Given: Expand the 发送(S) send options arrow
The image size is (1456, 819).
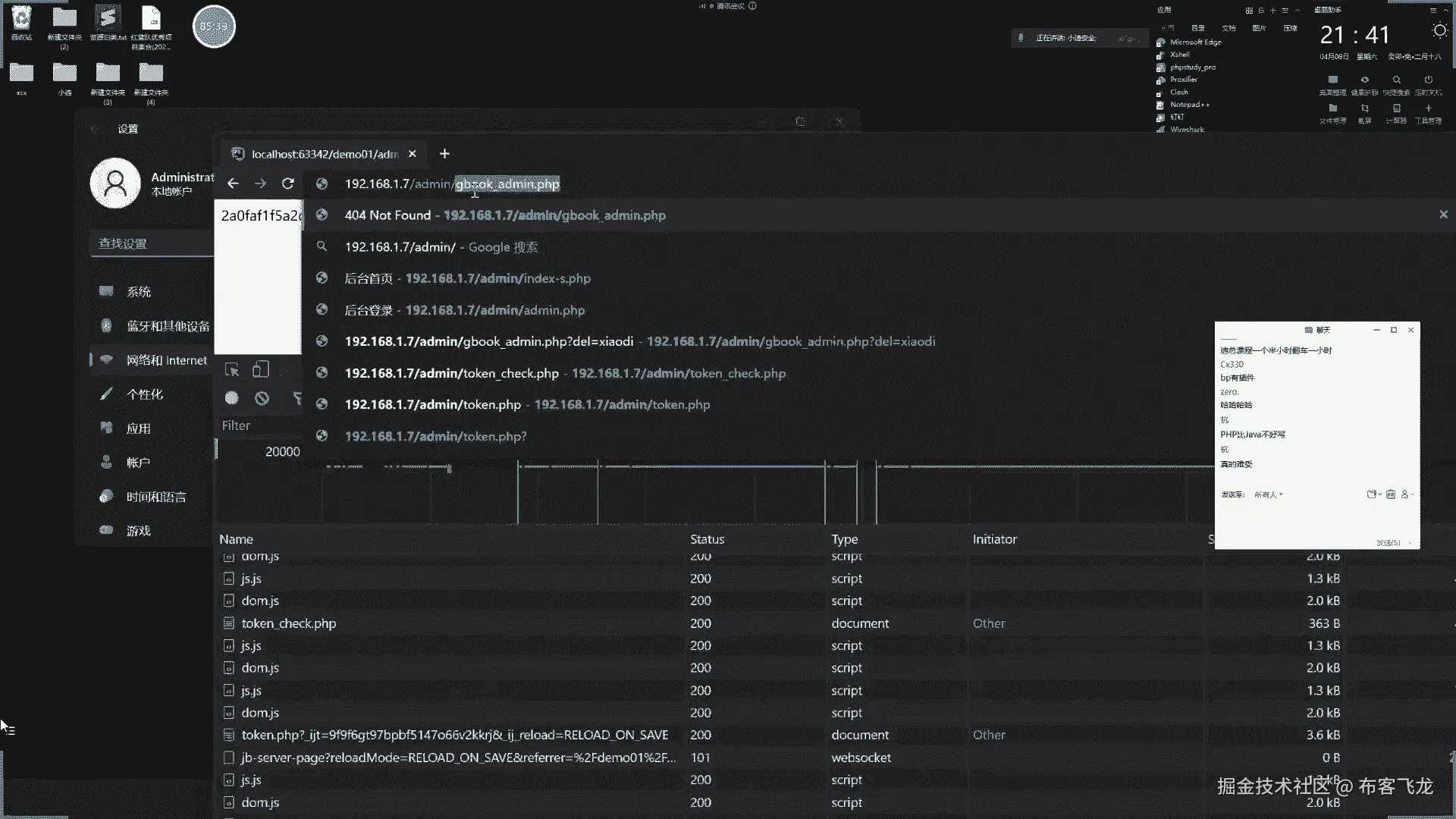Looking at the screenshot, I should click(1410, 543).
